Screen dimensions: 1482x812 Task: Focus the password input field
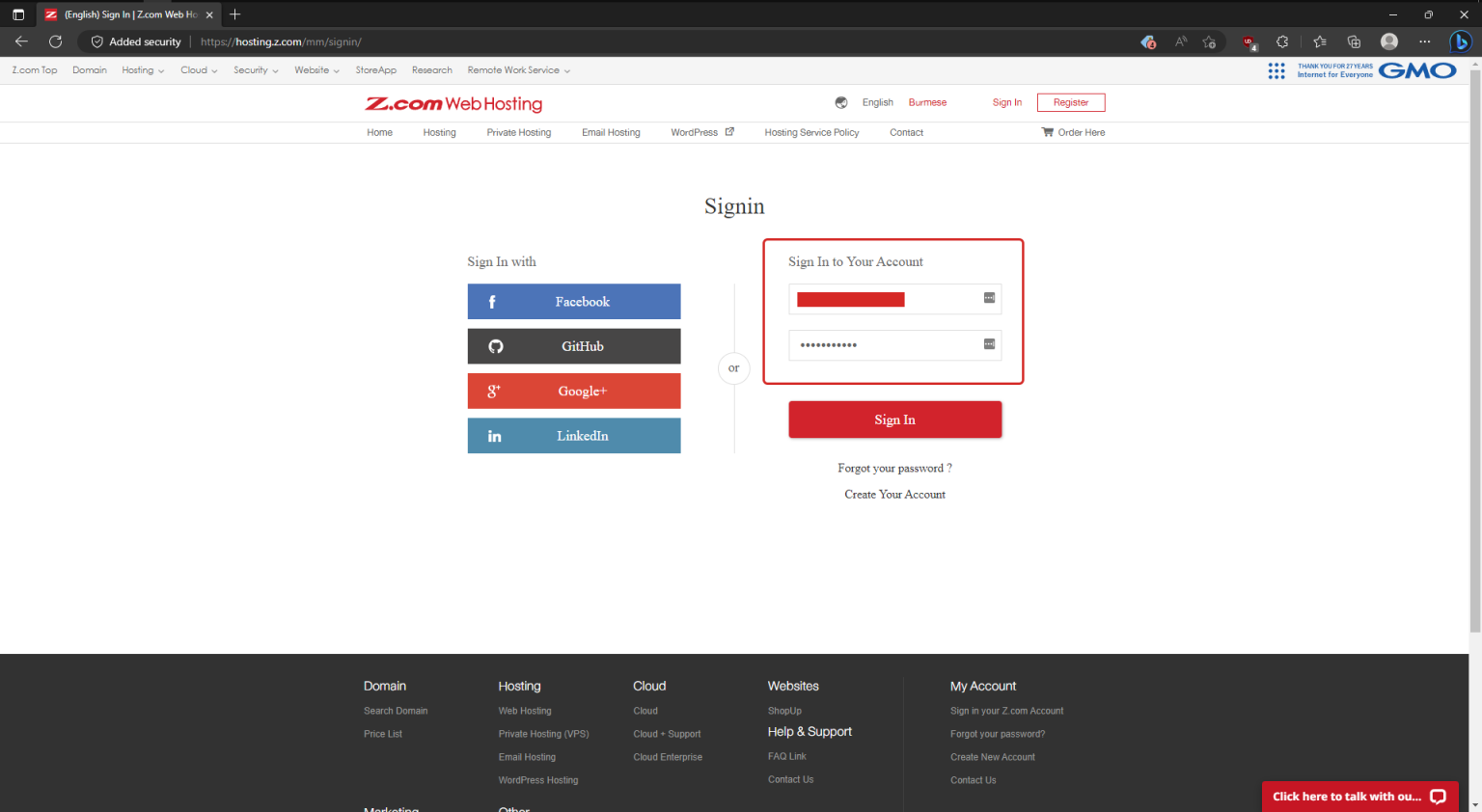pos(894,345)
